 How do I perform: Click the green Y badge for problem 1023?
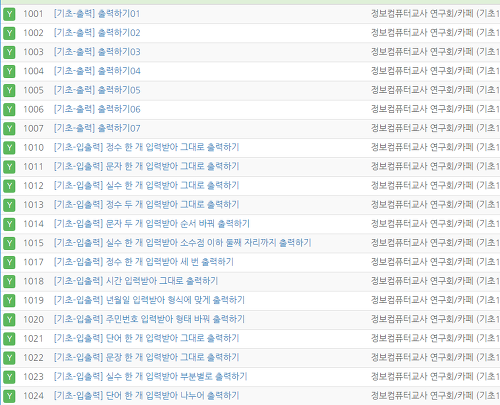(9, 377)
